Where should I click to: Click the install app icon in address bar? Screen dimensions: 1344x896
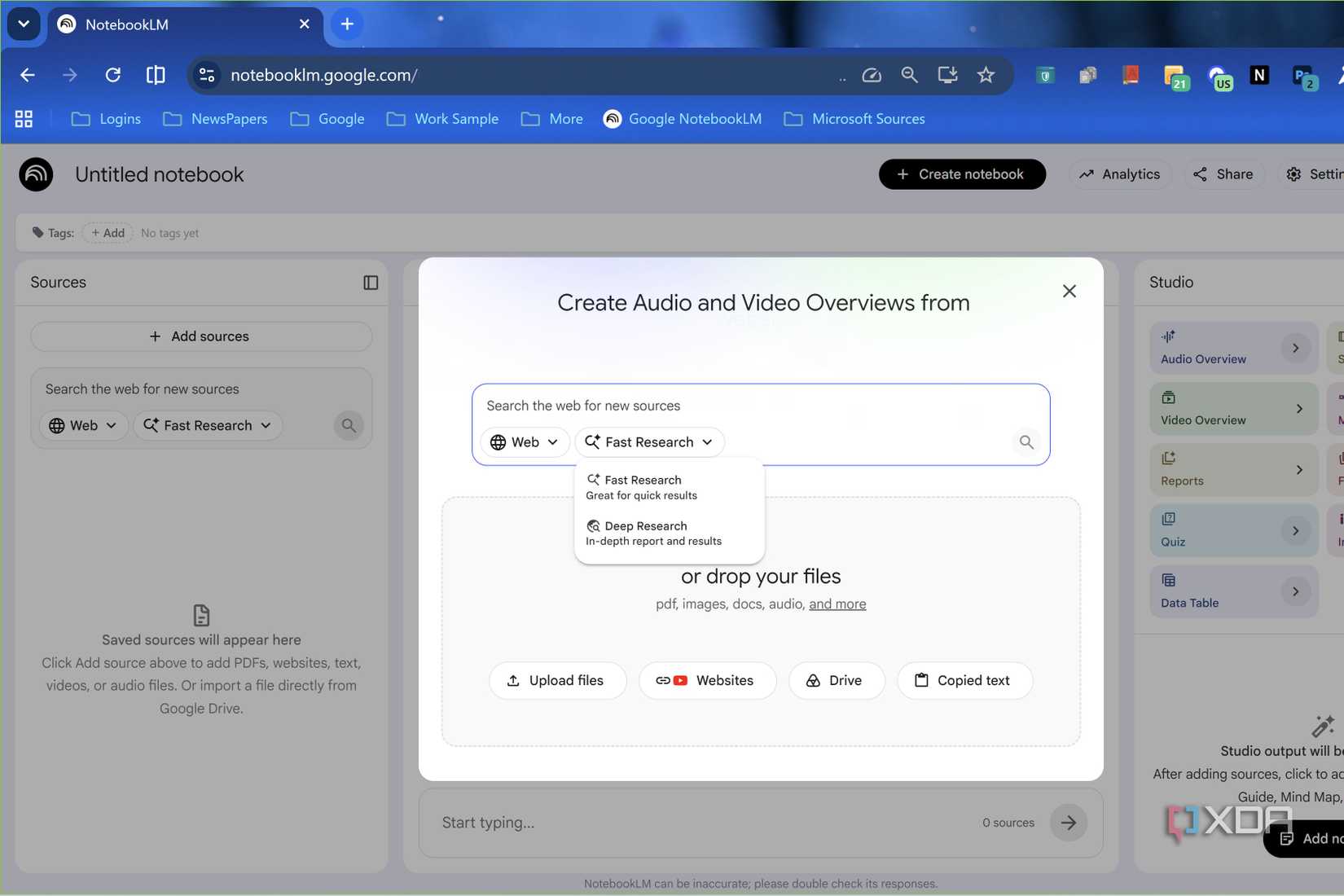tap(947, 75)
